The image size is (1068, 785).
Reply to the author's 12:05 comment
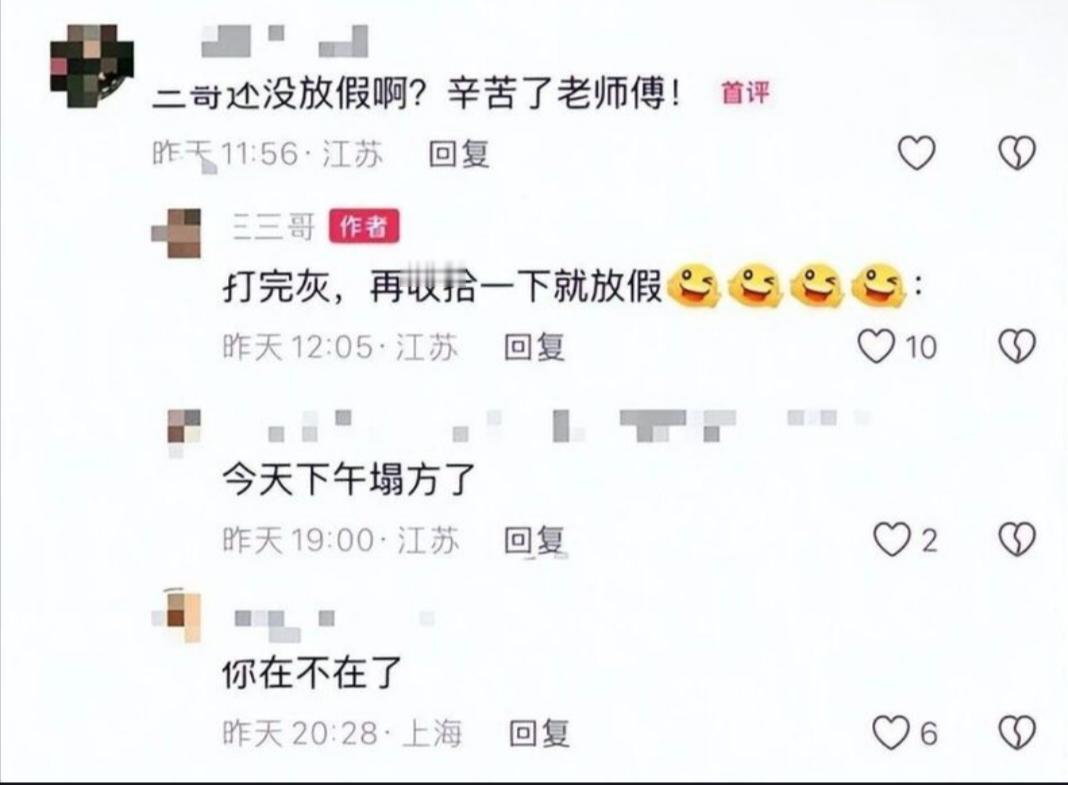[x=534, y=347]
